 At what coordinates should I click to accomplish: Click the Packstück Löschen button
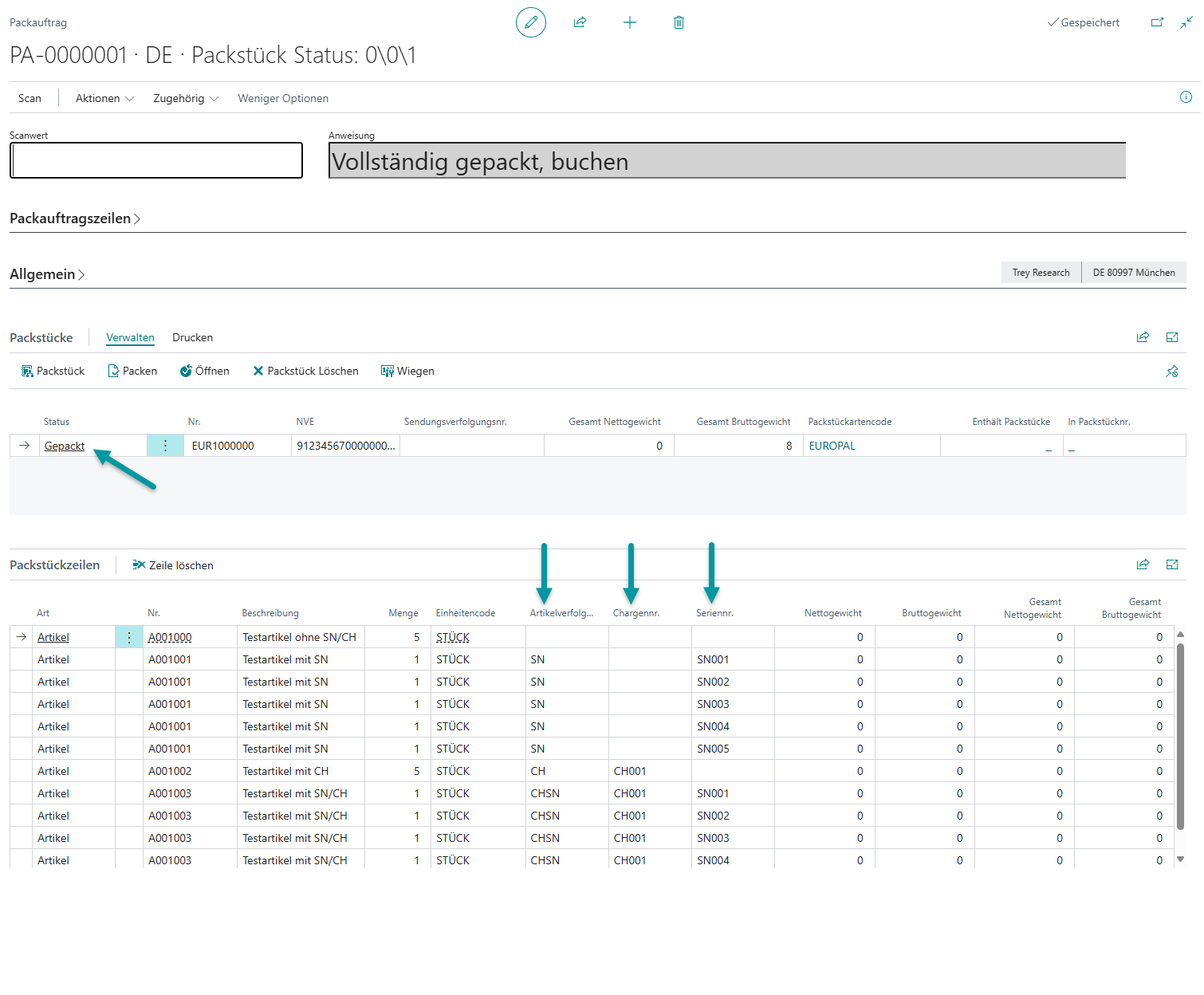click(x=305, y=372)
